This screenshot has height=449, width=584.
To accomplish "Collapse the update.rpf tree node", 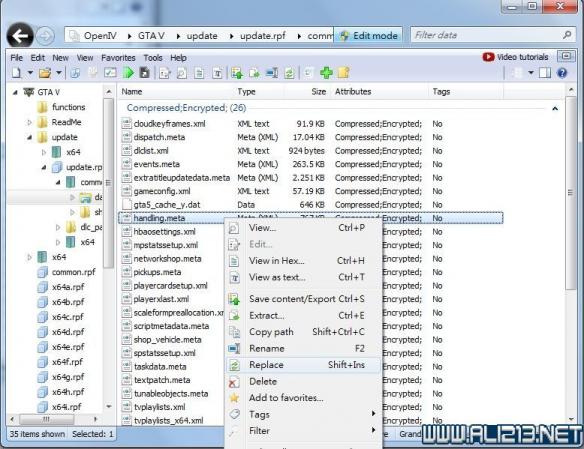I will 44,167.
